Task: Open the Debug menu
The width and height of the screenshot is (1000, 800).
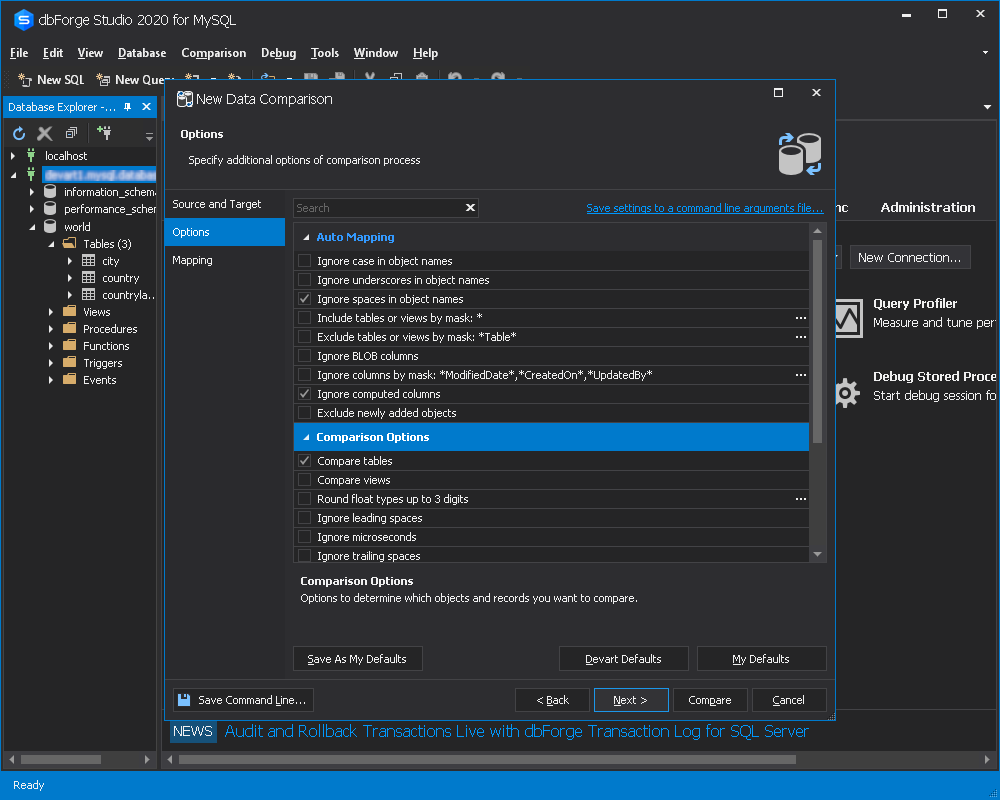Action: coord(278,53)
